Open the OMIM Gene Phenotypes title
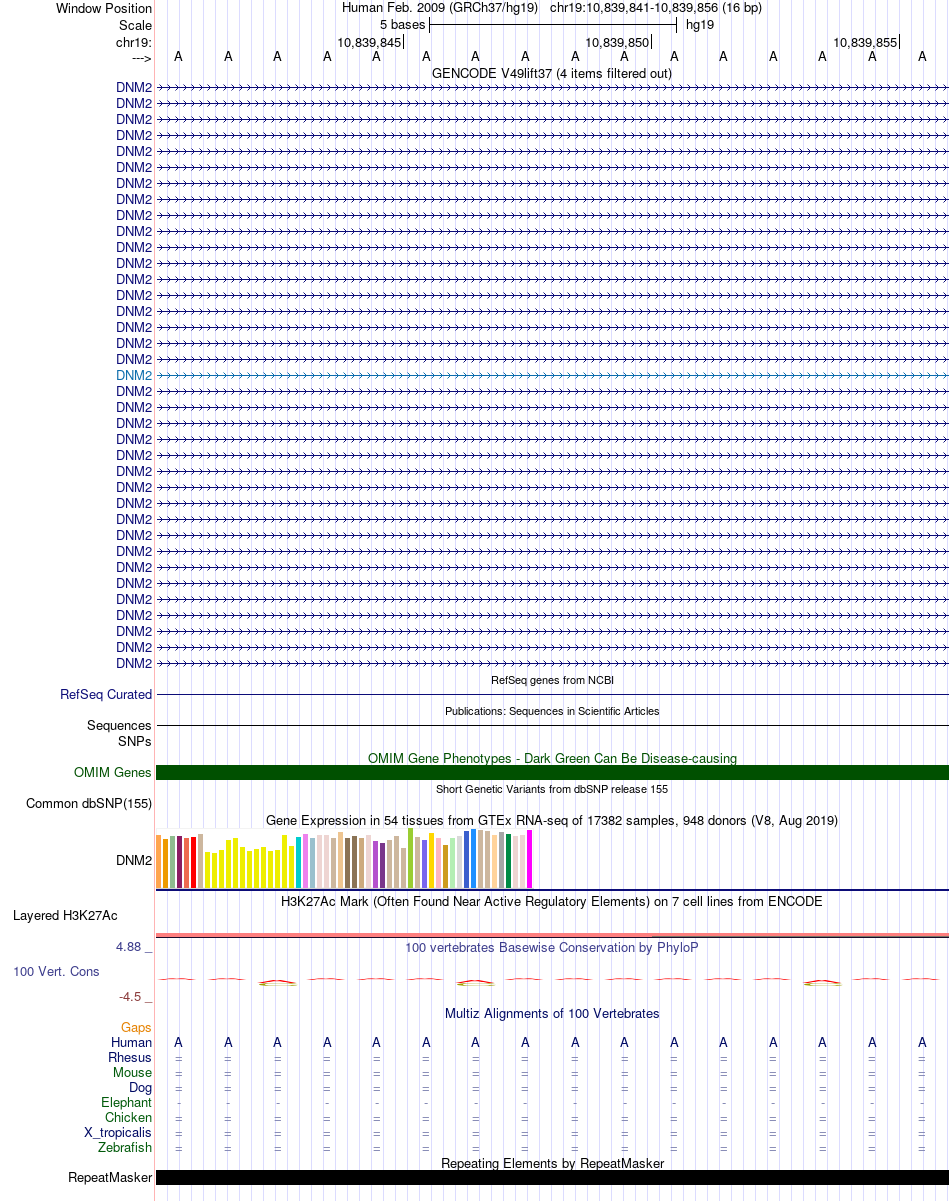Viewport: 950px width, 1201px height. [552, 758]
